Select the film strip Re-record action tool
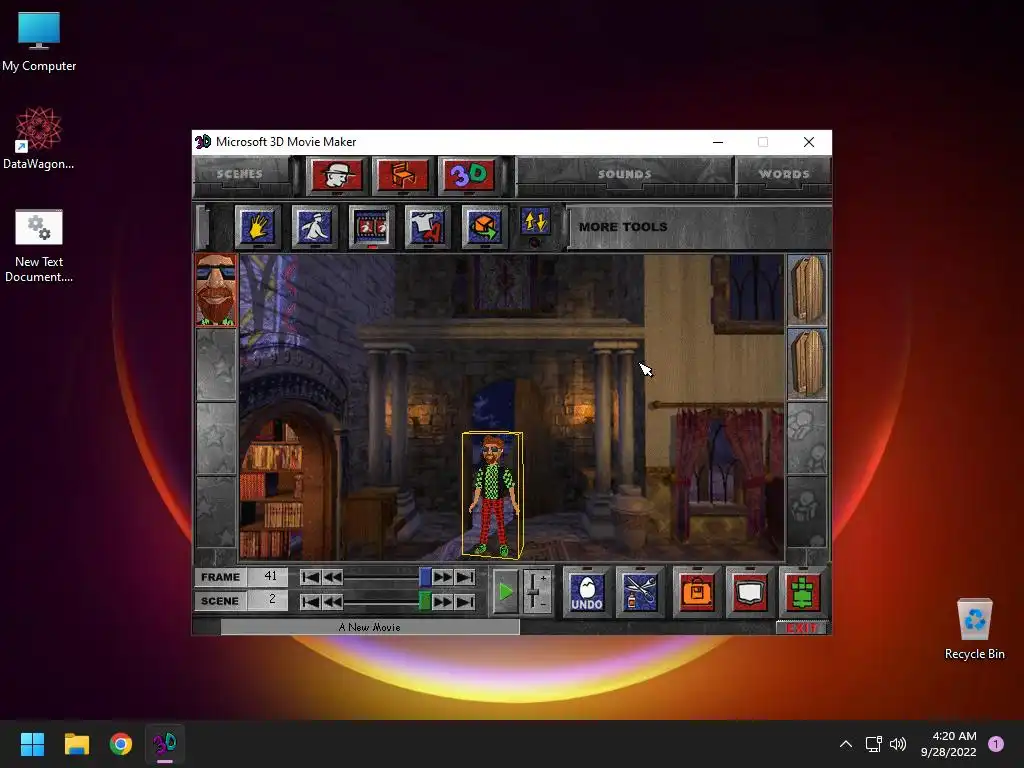The width and height of the screenshot is (1024, 768). tap(372, 227)
